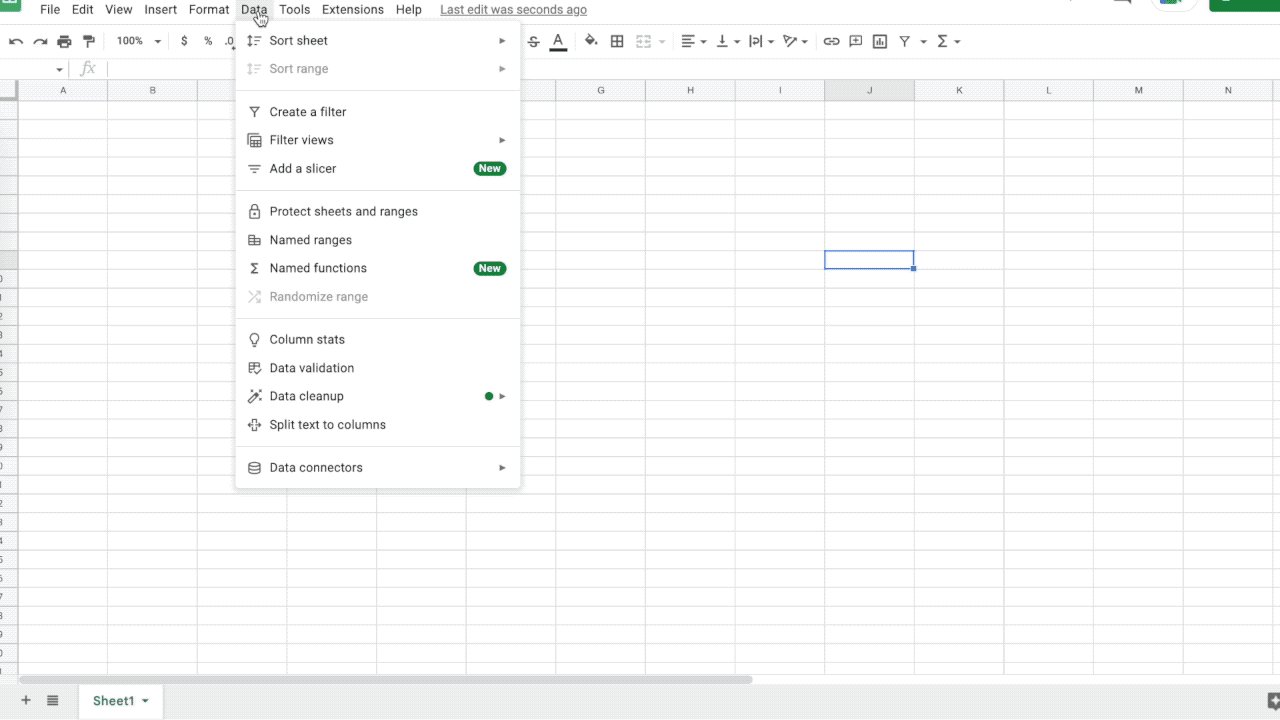Viewport: 1280px width, 720px height.
Task: Click the horizontal scrollbar
Action: 385,680
